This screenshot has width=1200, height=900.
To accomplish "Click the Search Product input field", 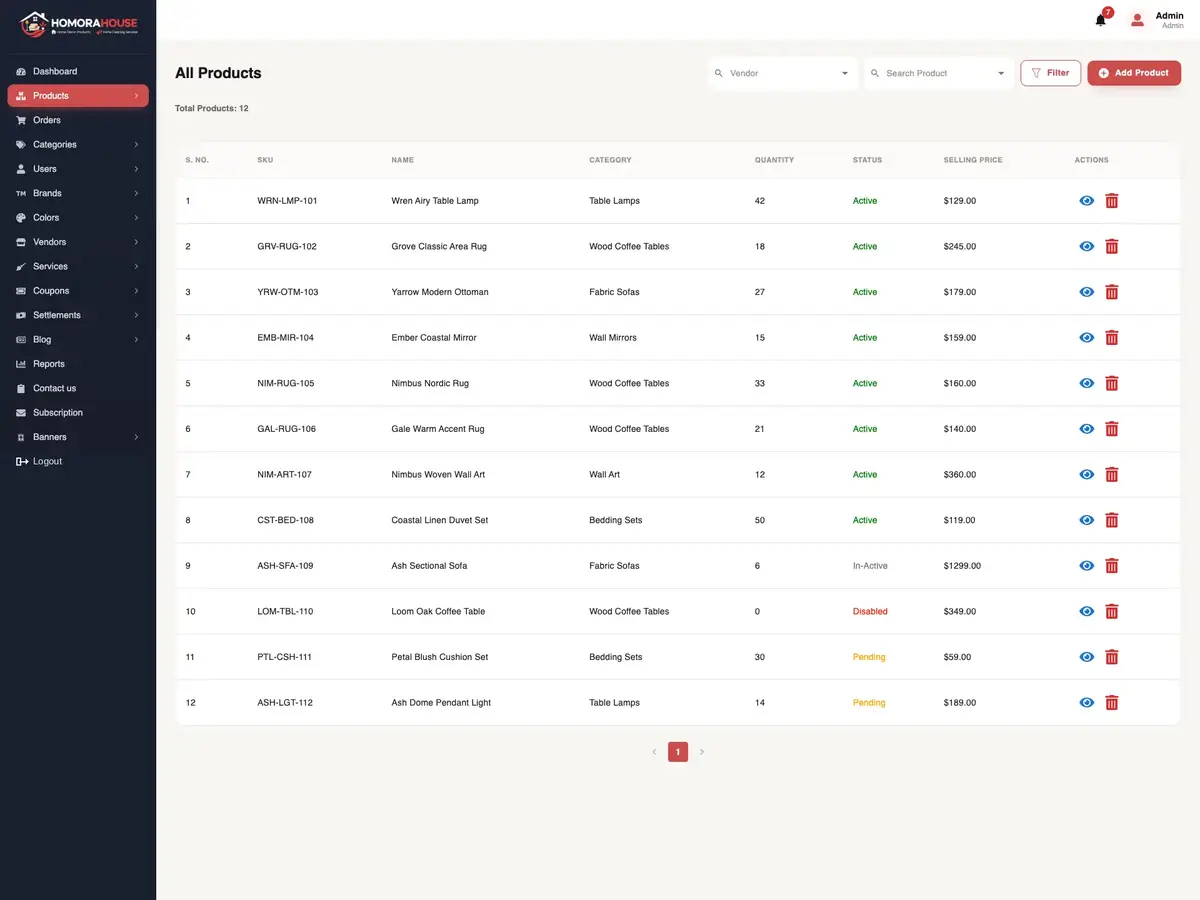I will 939,73.
